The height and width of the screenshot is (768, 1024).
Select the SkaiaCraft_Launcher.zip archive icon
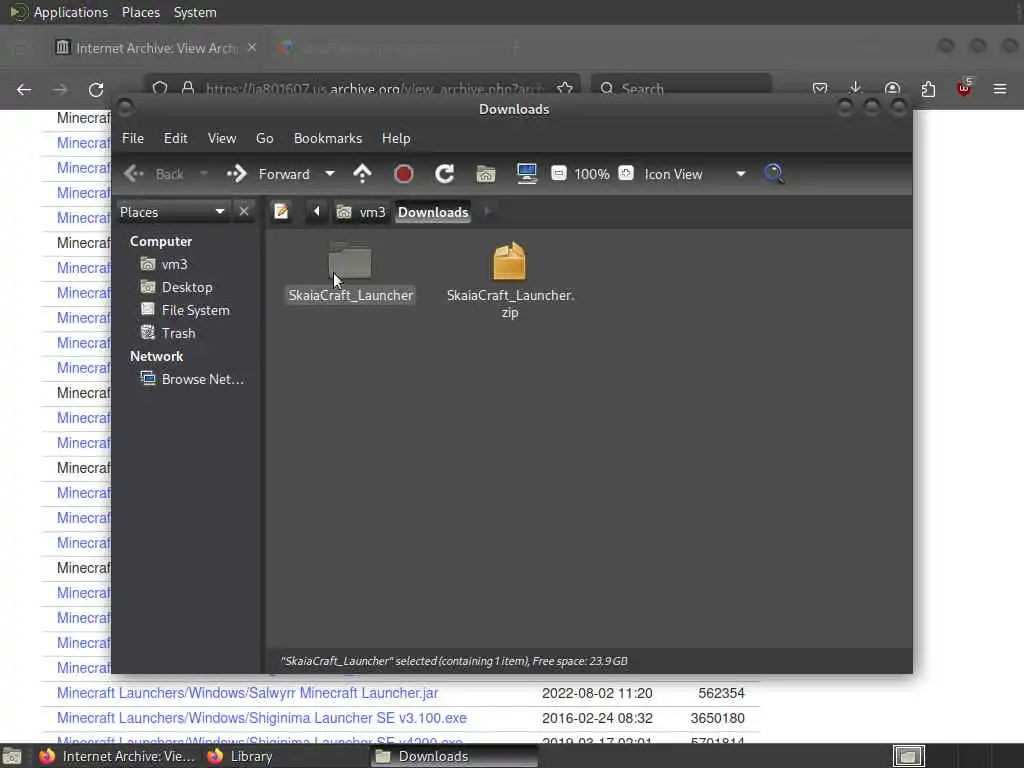coord(509,261)
